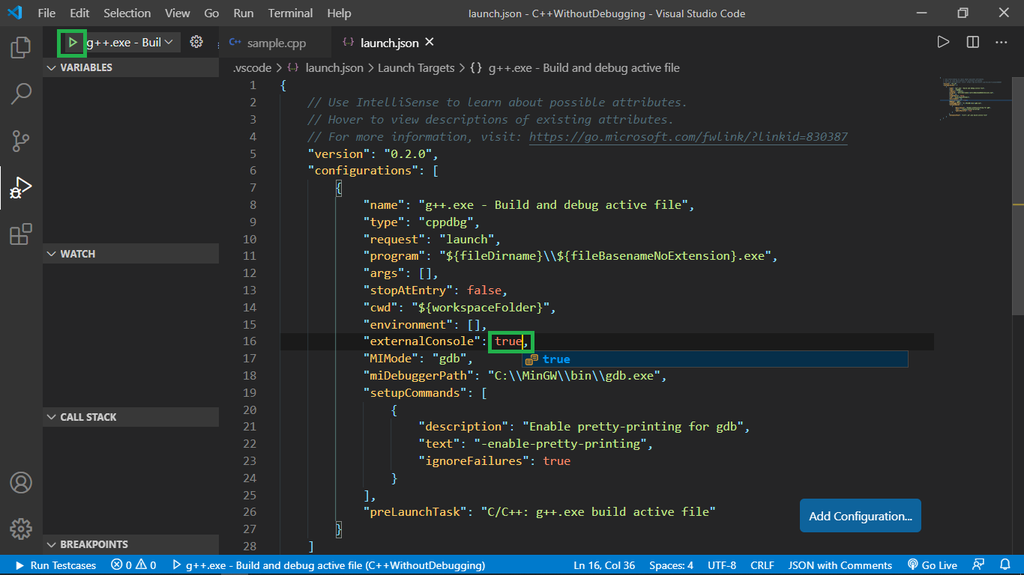Click launch.json in breadcrumb
The width and height of the screenshot is (1024, 575).
pos(334,68)
